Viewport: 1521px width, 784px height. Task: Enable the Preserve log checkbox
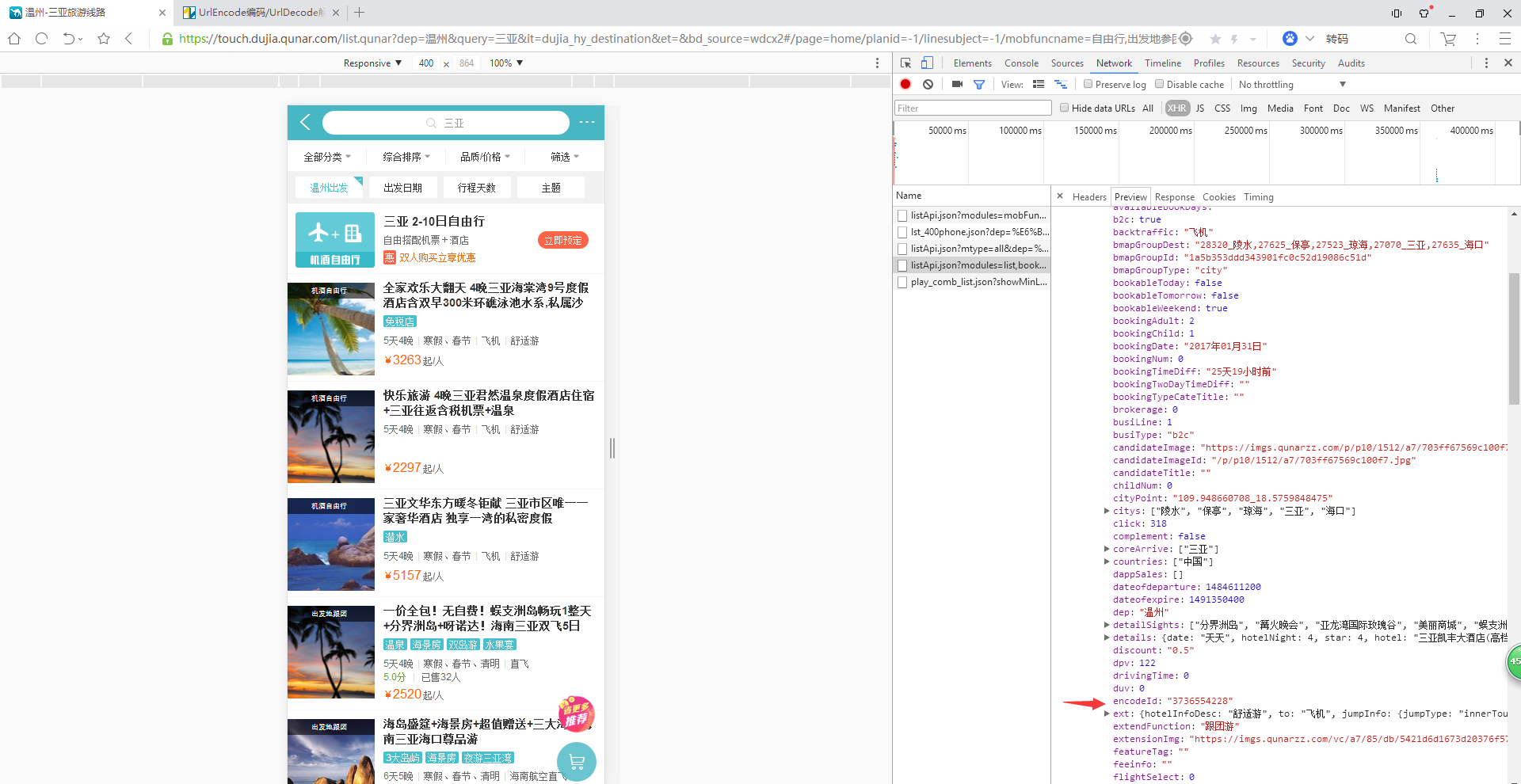1088,84
